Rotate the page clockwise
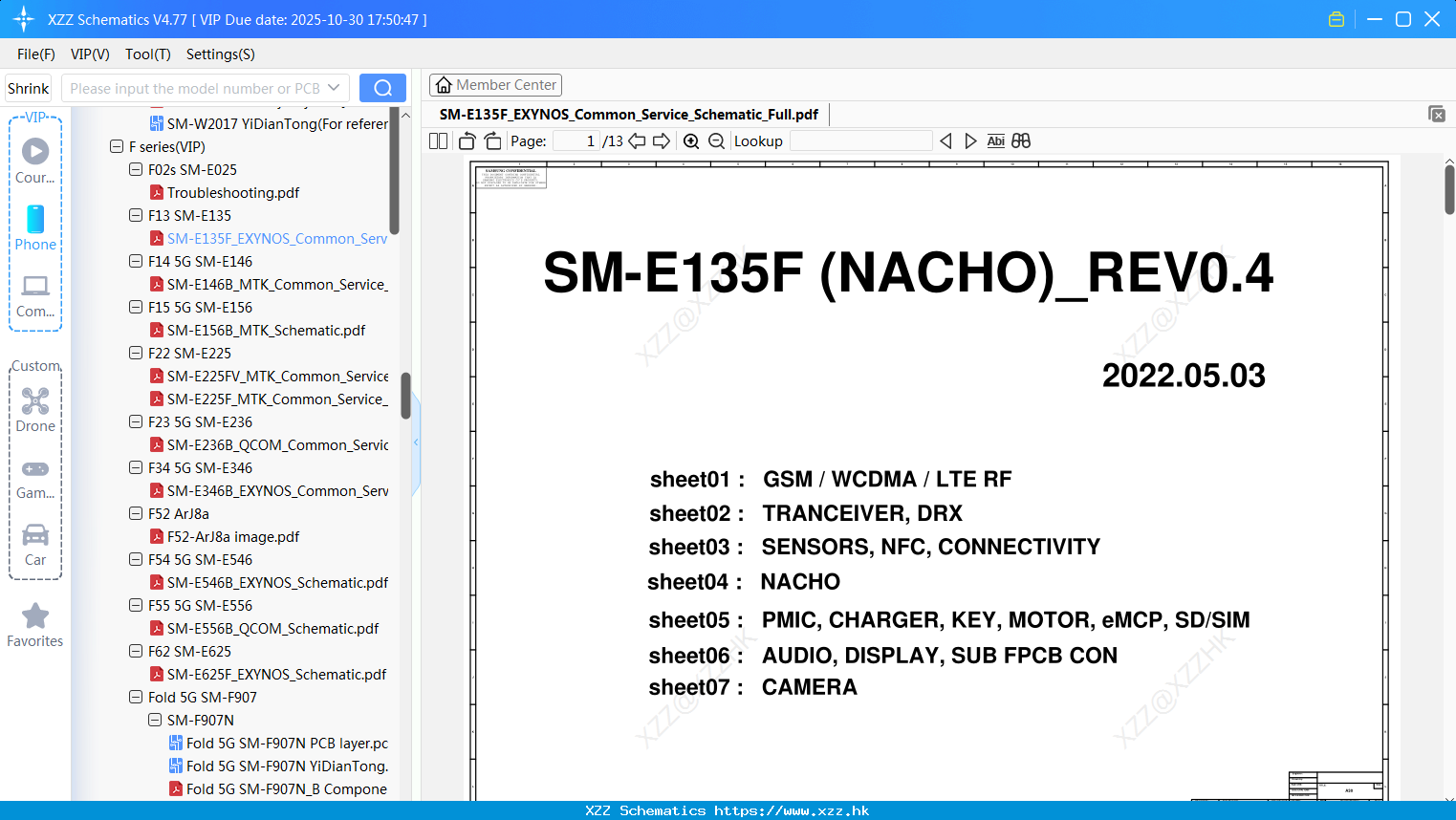Image resolution: width=1456 pixels, height=820 pixels. [492, 141]
